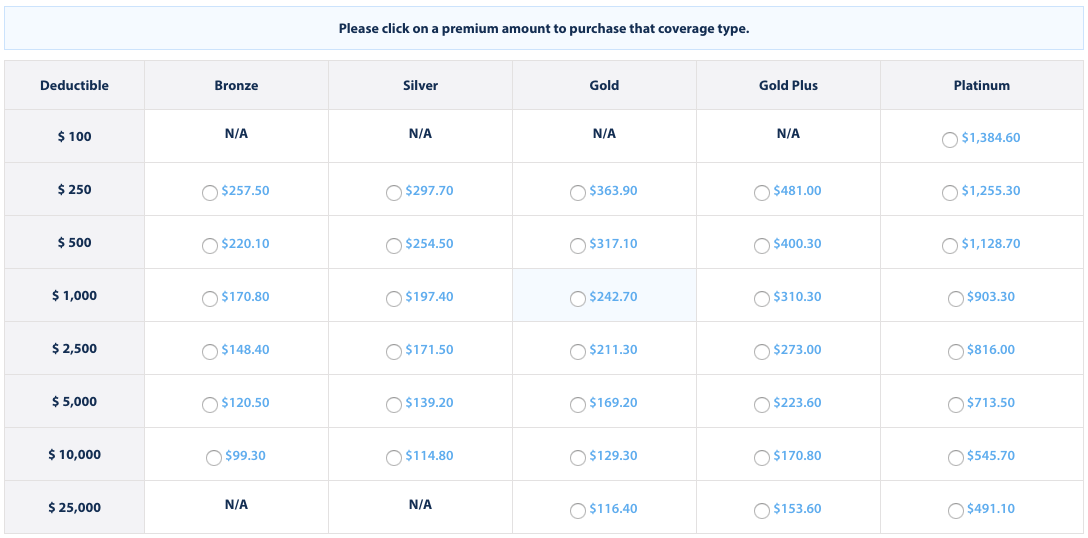Click the $491.10 Platinum premium link

click(991, 509)
